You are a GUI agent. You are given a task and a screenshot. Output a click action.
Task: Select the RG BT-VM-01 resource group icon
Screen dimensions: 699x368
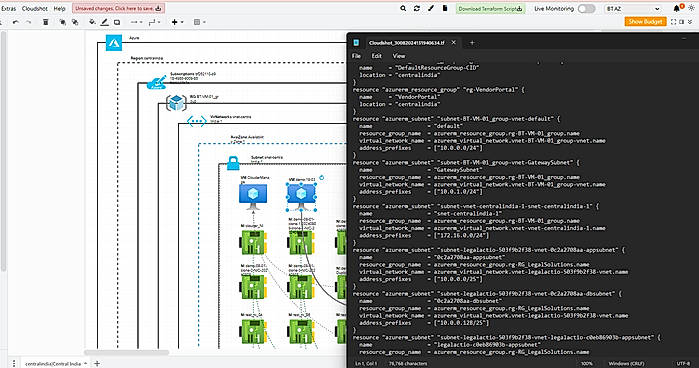tap(176, 103)
